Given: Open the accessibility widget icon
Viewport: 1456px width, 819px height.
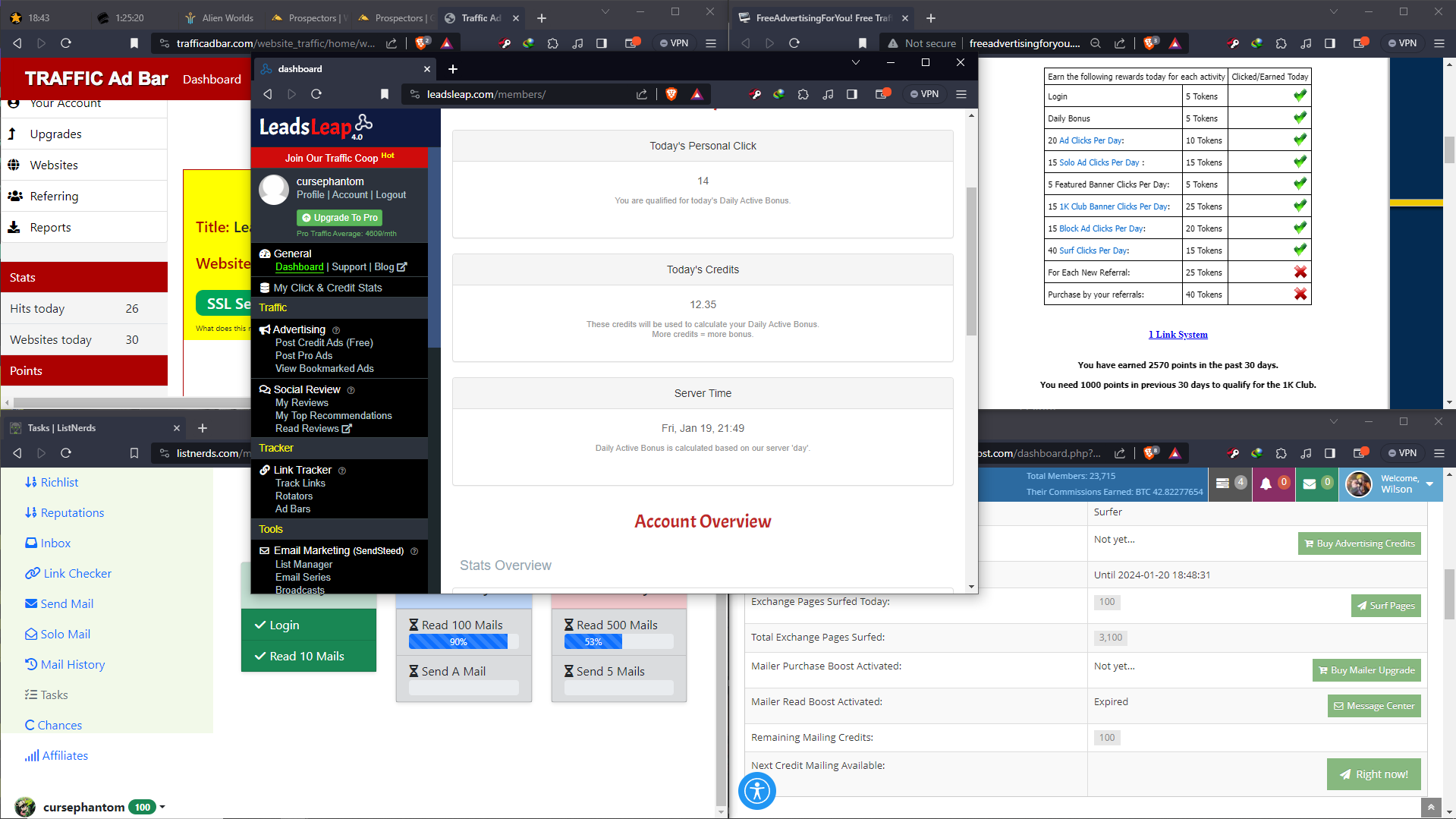Looking at the screenshot, I should [x=756, y=791].
